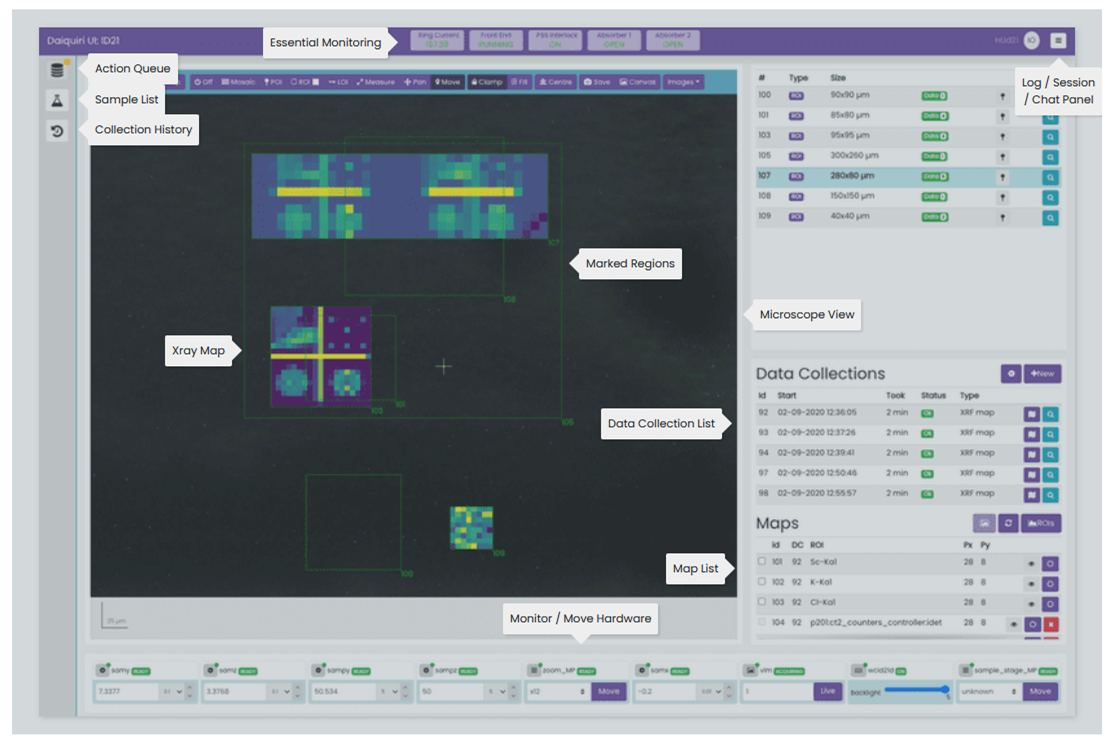The image size is (1114, 742).
Task: Open the samz step size dropdown
Action: 280,692
